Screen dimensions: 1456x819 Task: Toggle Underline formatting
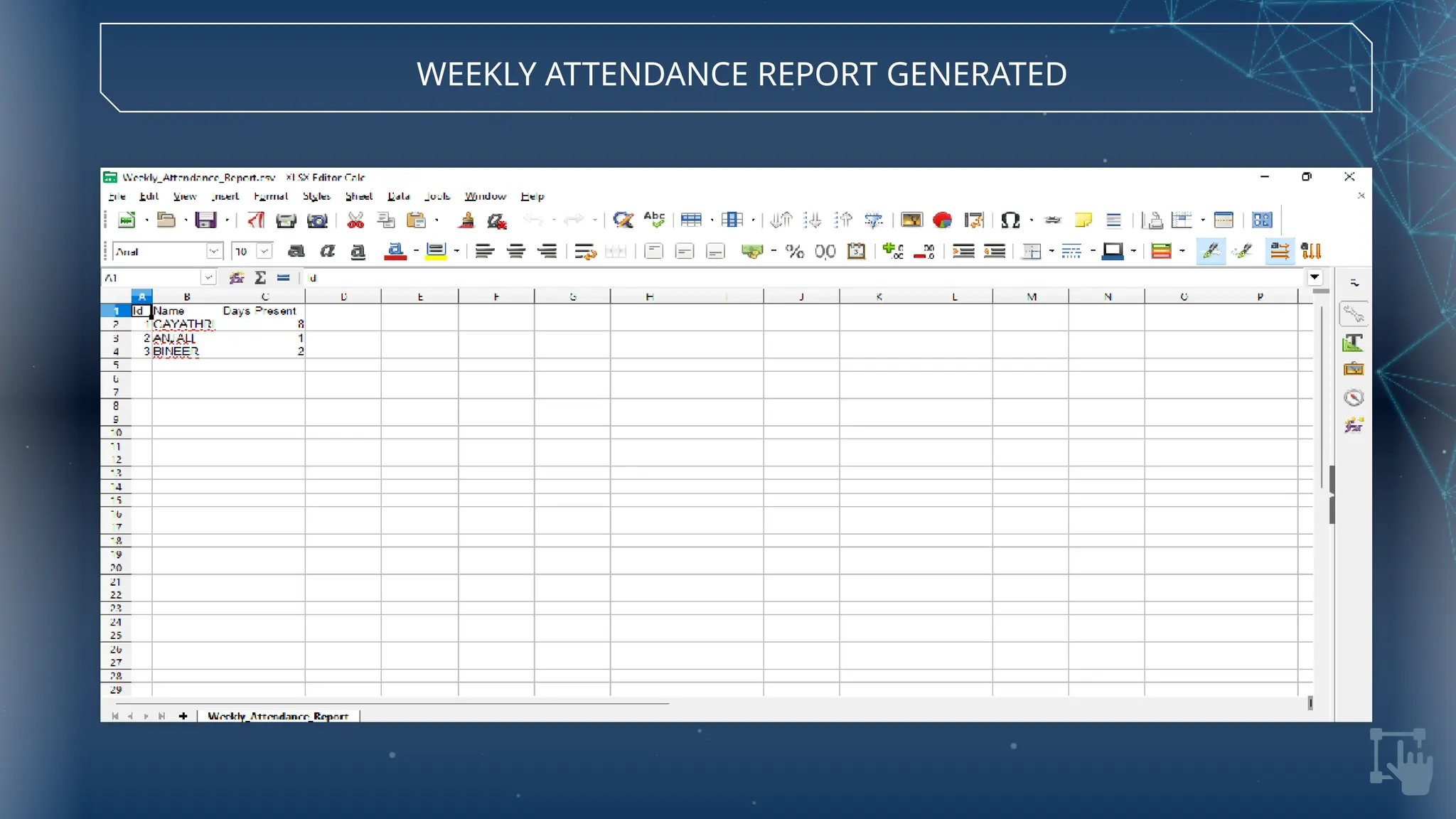pyautogui.click(x=358, y=252)
